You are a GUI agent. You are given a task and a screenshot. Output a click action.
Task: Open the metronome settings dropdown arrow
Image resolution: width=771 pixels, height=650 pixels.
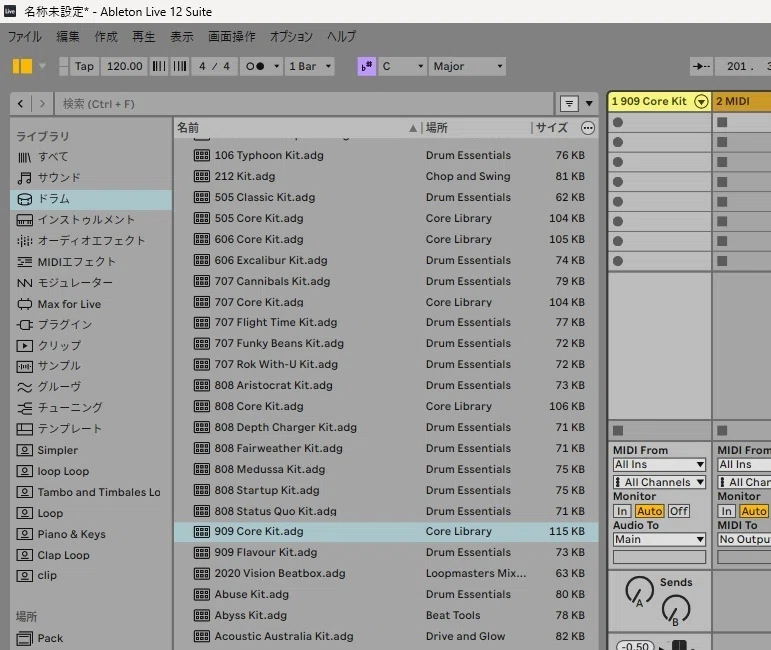click(x=276, y=66)
